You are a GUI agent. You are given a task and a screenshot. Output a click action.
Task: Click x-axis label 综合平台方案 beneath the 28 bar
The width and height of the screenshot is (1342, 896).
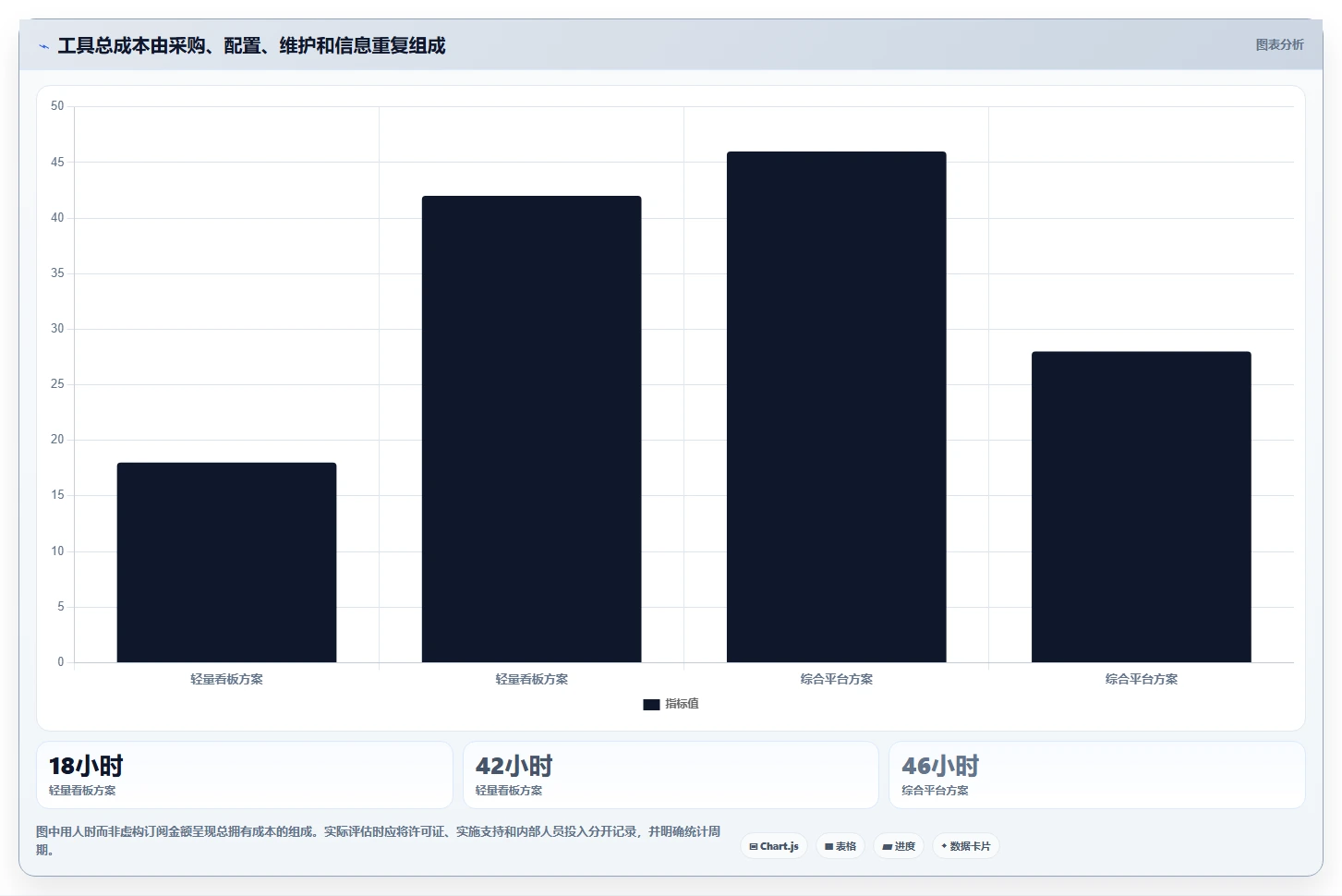(1141, 679)
